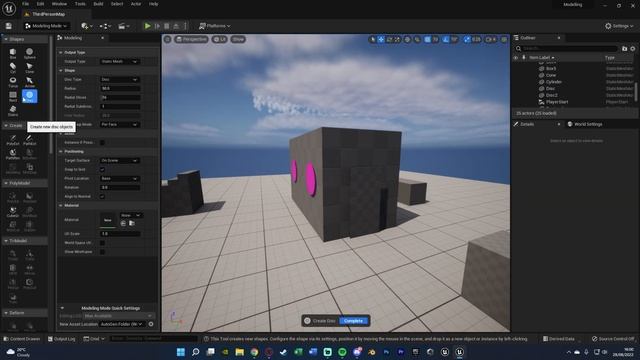The height and width of the screenshot is (360, 640).
Task: Toggle Align to Normal checkbox
Action: click(x=102, y=196)
